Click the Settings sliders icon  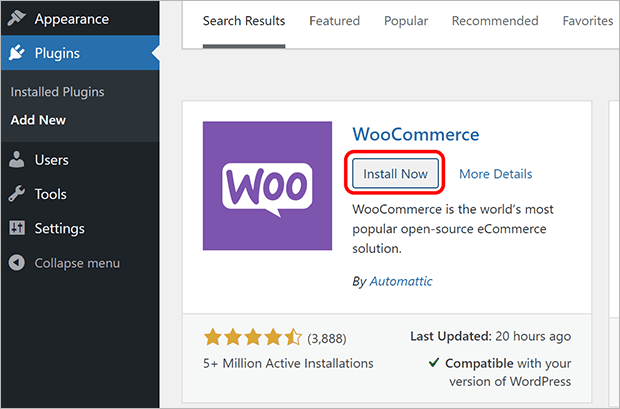coord(17,228)
